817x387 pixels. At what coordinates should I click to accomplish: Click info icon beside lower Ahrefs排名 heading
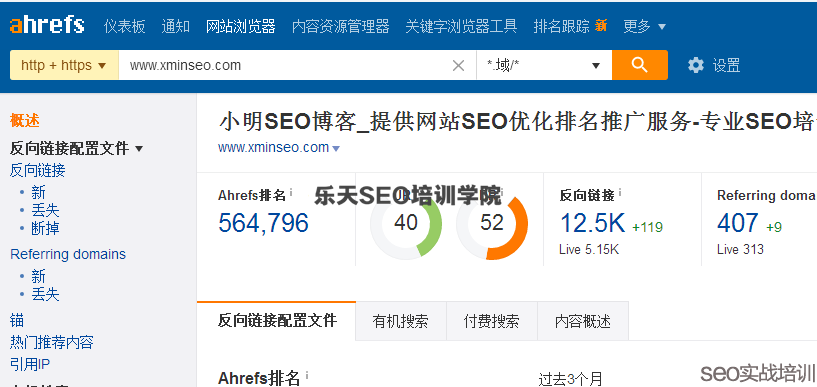point(306,375)
